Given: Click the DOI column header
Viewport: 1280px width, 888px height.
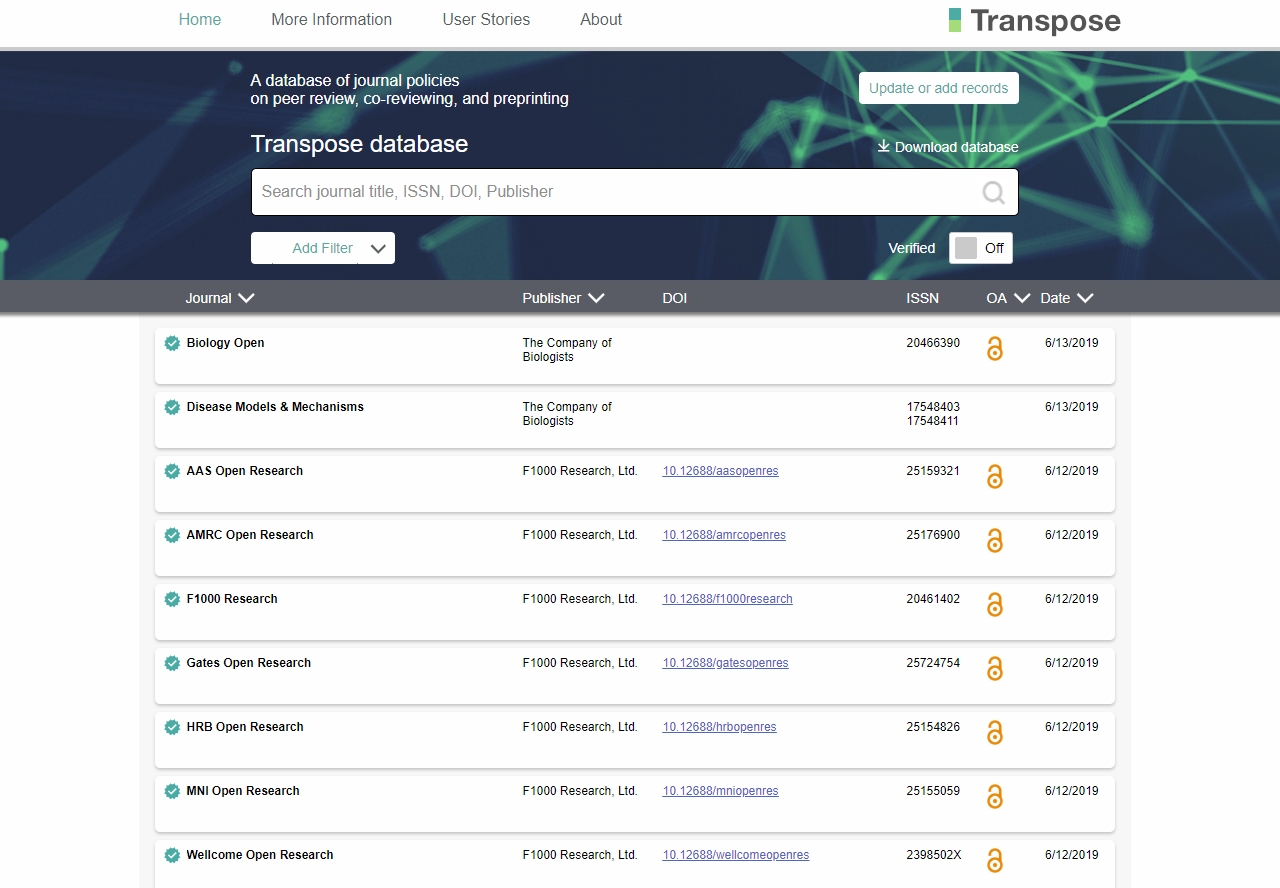Looking at the screenshot, I should [674, 298].
